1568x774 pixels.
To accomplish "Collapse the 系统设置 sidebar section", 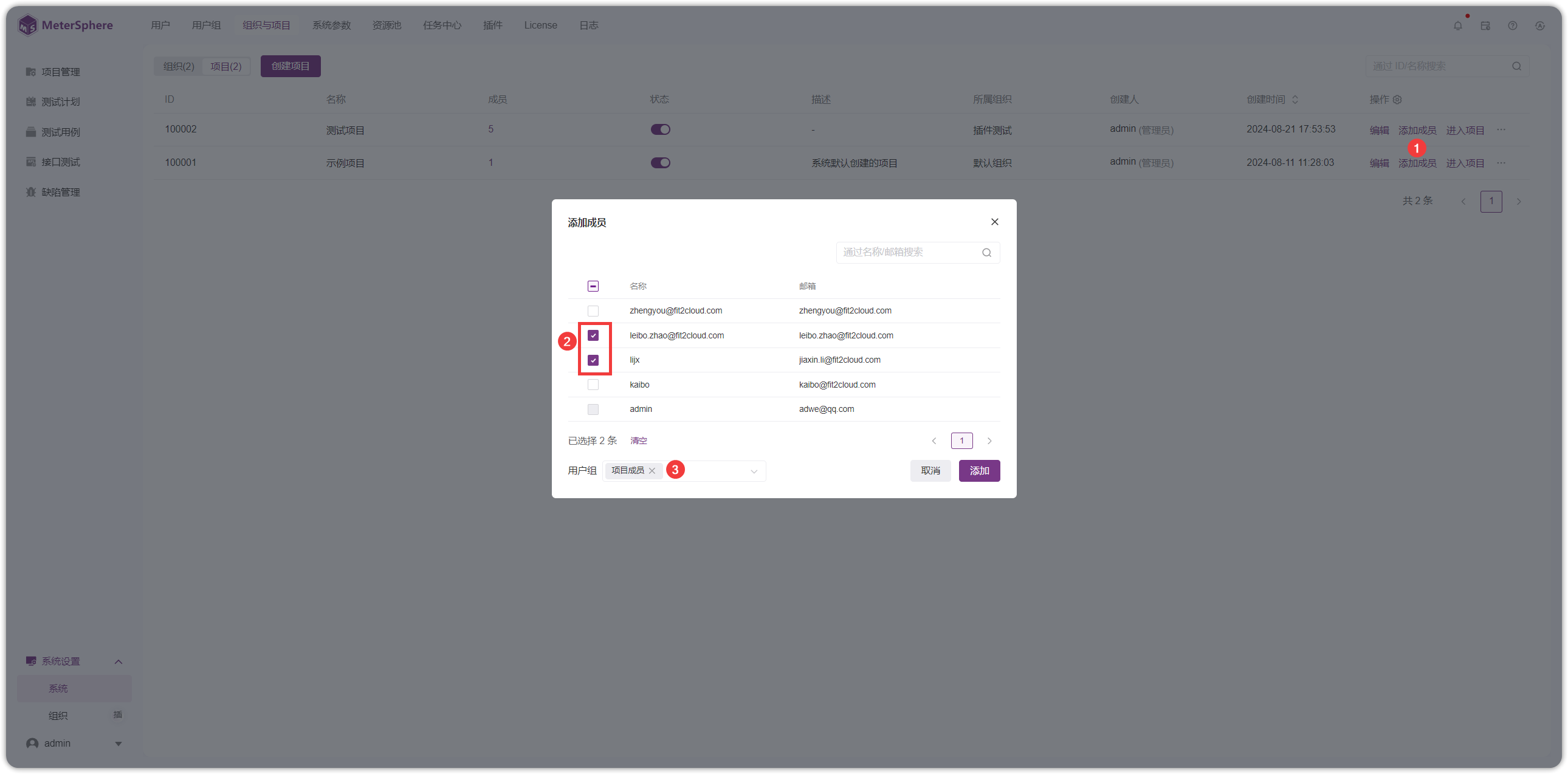I will pyautogui.click(x=118, y=662).
